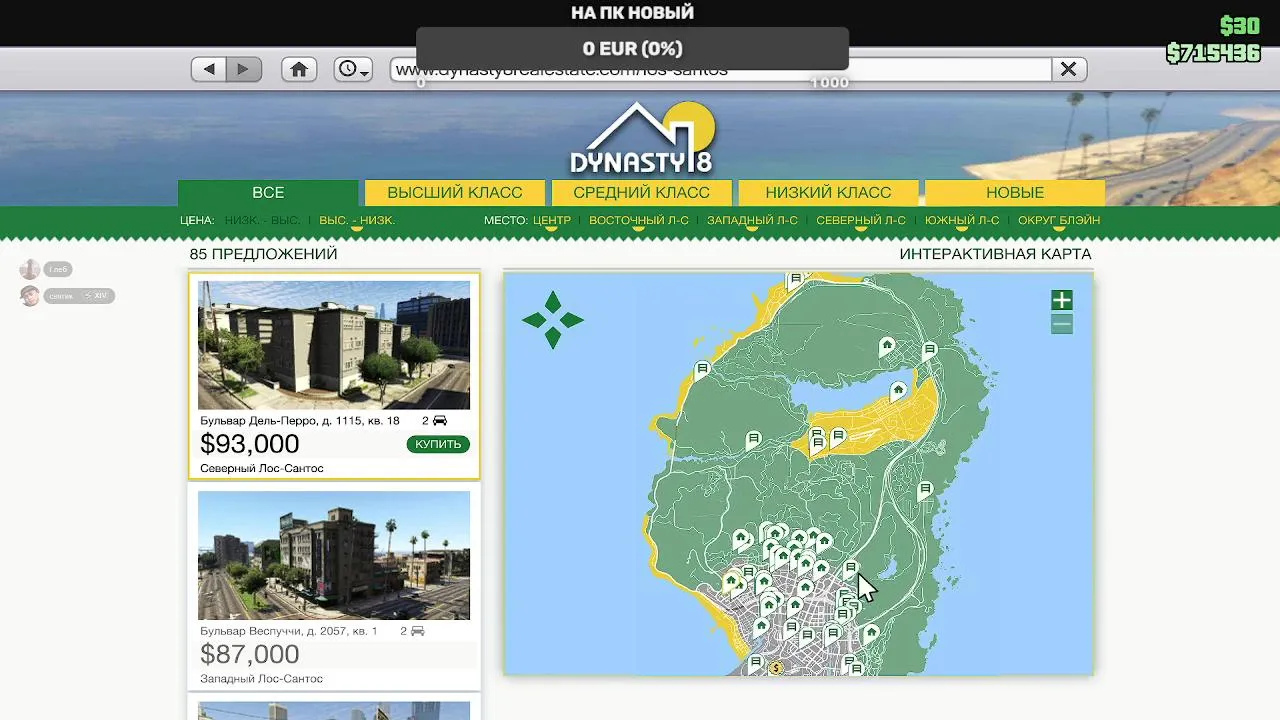Open the НИЗКИЙ КЛАСС tab

[x=828, y=193]
